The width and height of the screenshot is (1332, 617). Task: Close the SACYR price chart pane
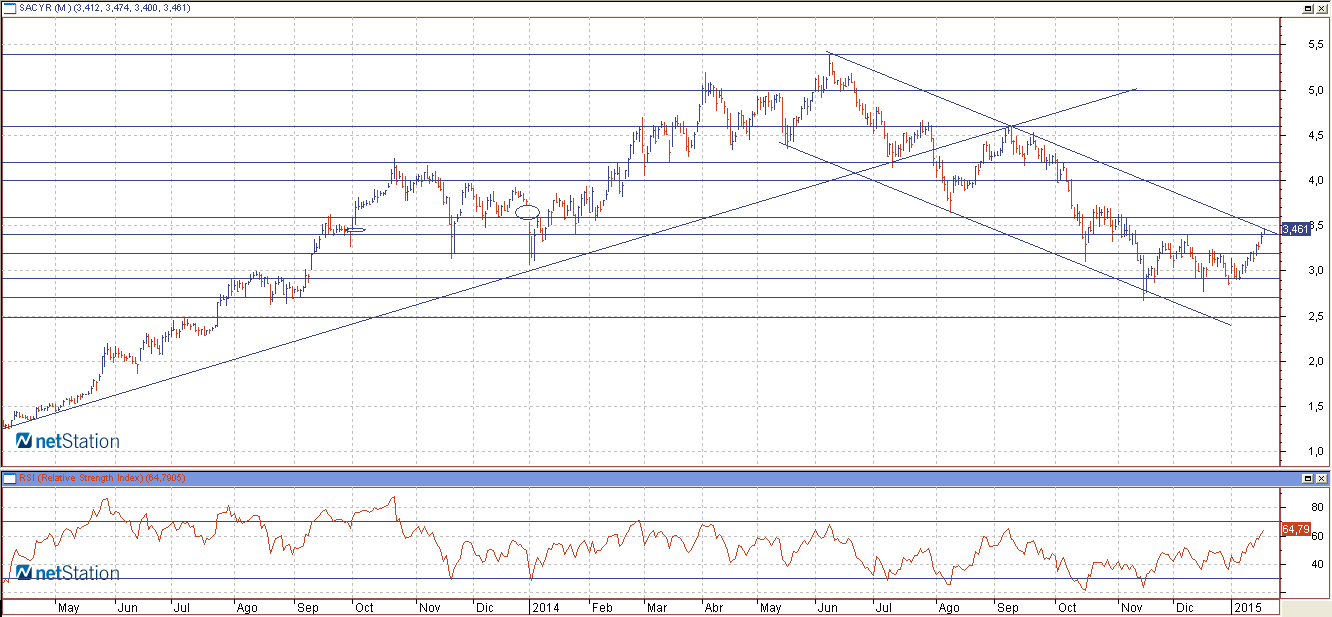pos(1321,7)
